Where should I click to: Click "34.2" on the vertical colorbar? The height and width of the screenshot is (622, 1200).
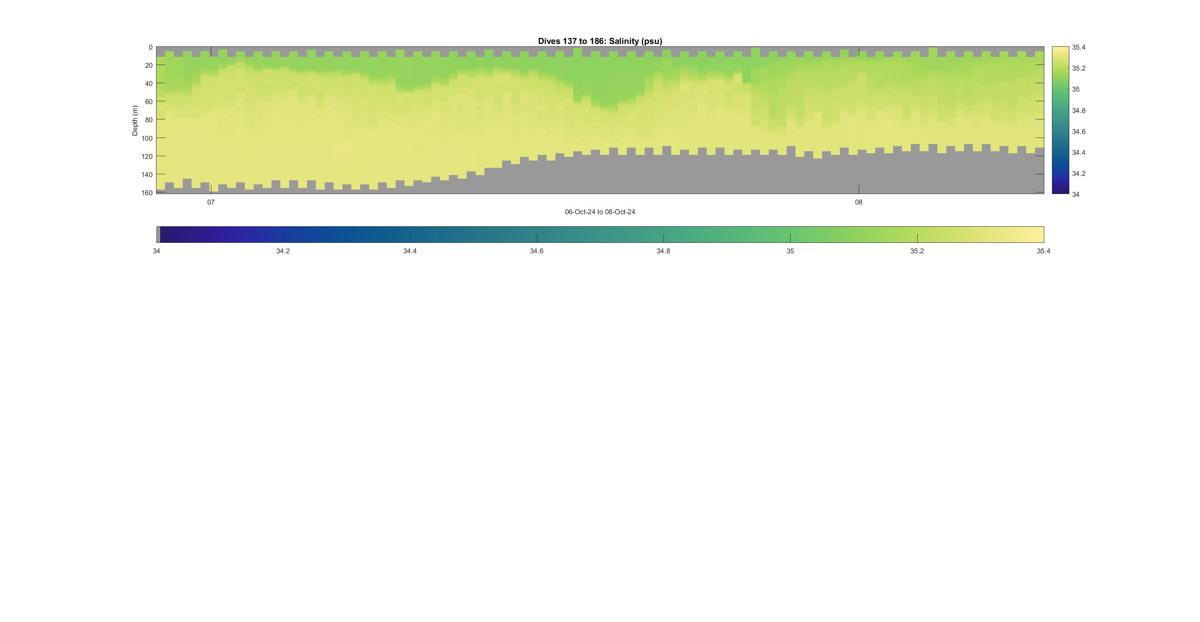1078,173
